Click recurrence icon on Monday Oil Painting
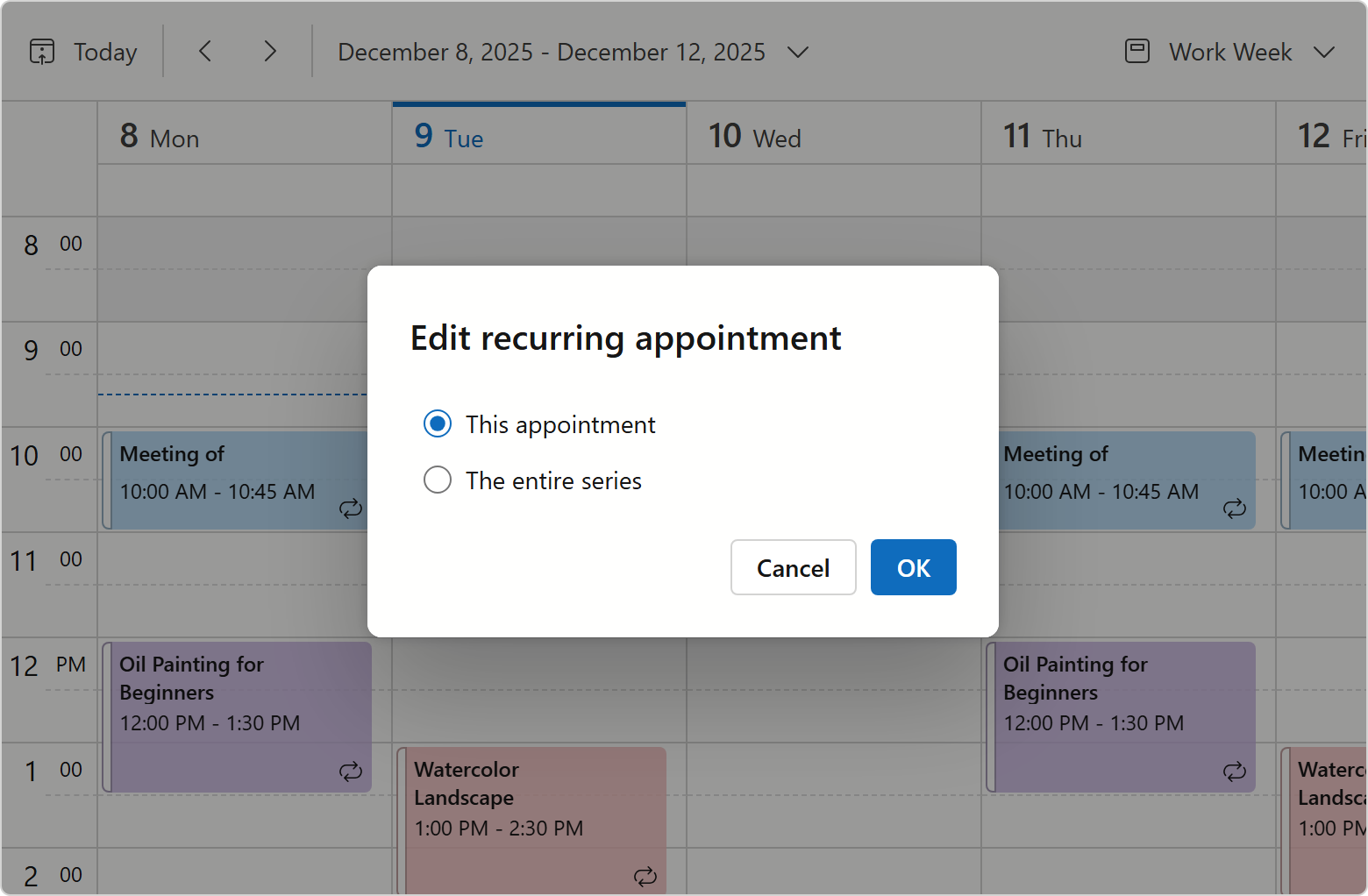The width and height of the screenshot is (1368, 896). pyautogui.click(x=351, y=772)
